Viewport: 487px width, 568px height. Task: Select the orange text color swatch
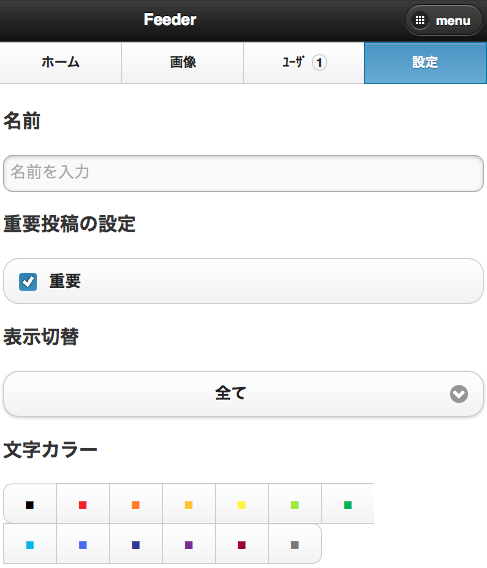(136, 505)
